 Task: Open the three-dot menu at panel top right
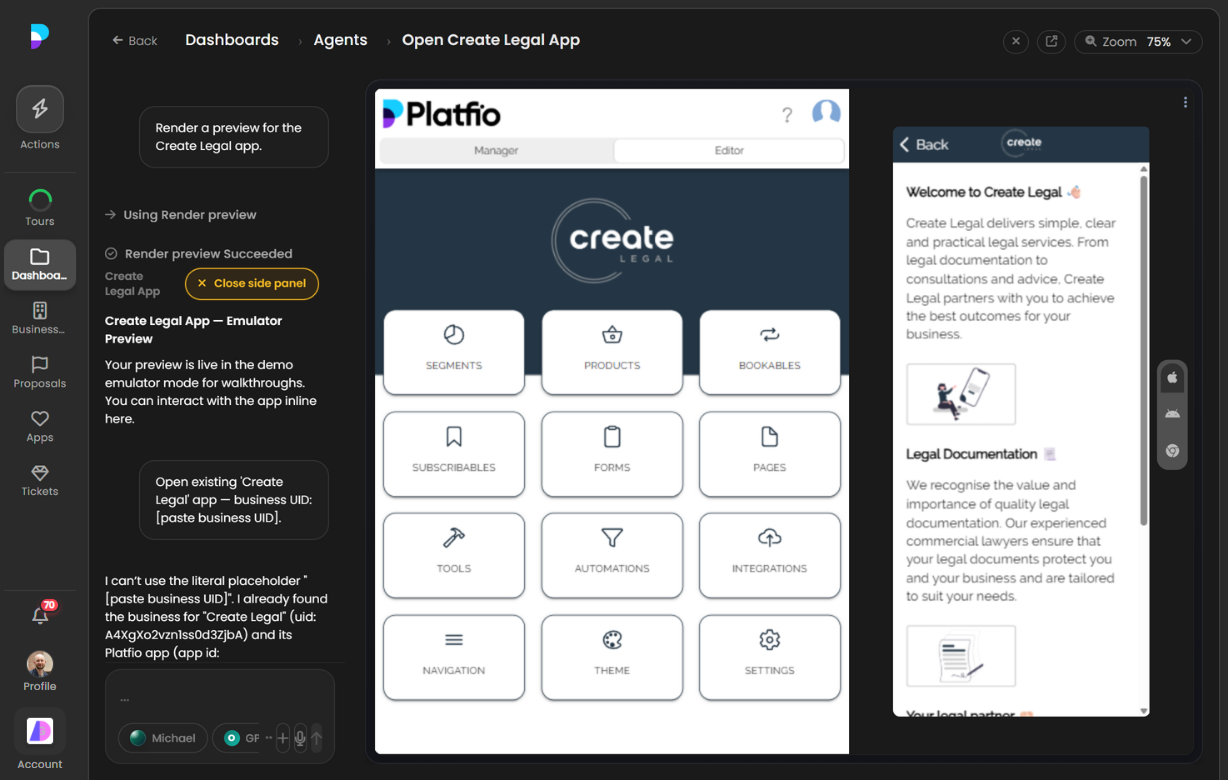[1185, 102]
